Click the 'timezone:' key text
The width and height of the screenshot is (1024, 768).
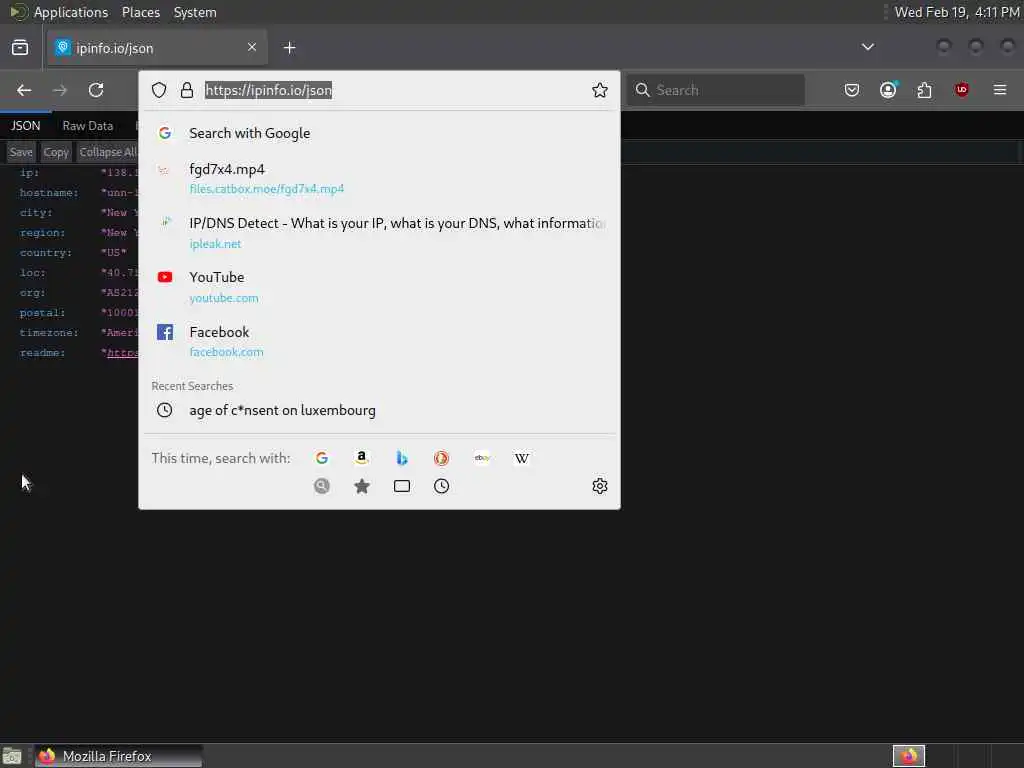point(49,332)
